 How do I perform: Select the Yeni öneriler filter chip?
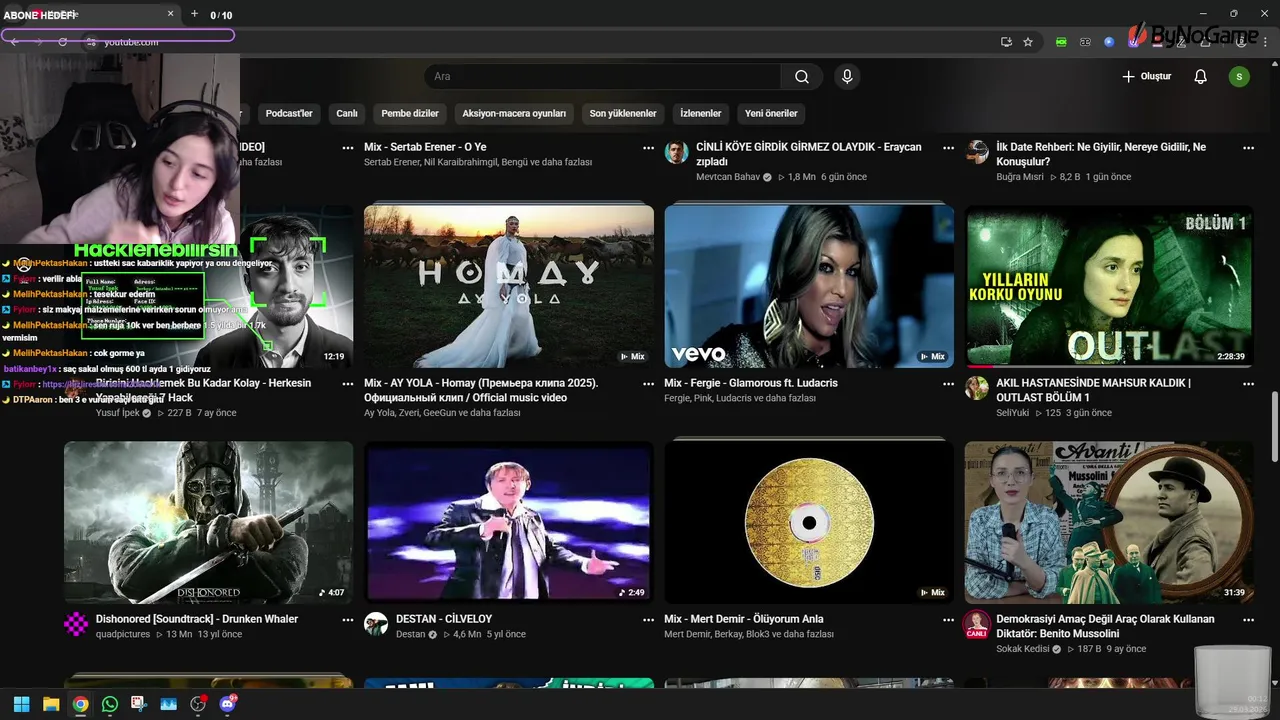pos(771,113)
